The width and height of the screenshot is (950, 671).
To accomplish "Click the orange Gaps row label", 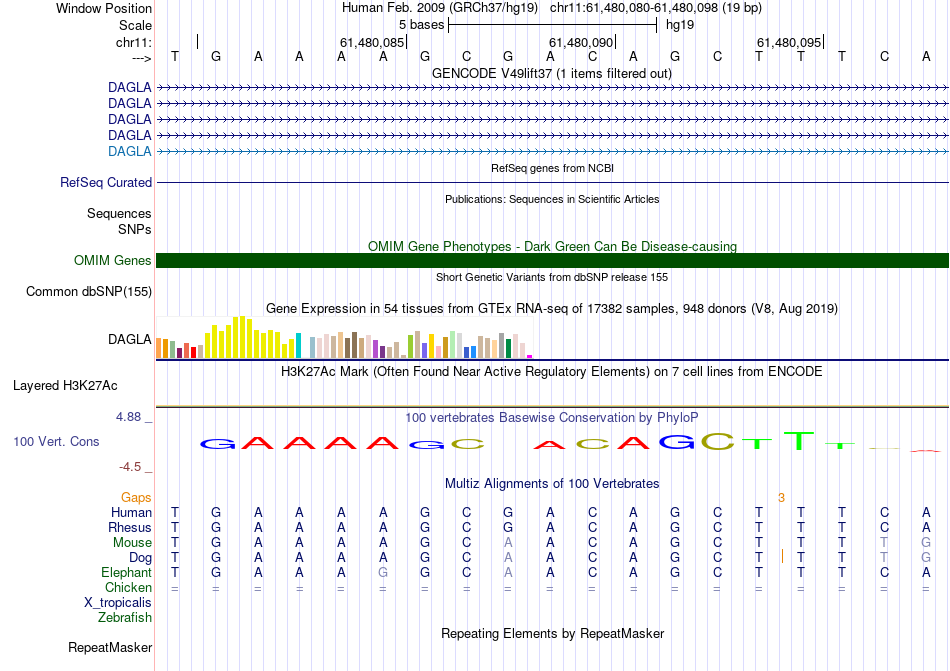I will coord(136,497).
